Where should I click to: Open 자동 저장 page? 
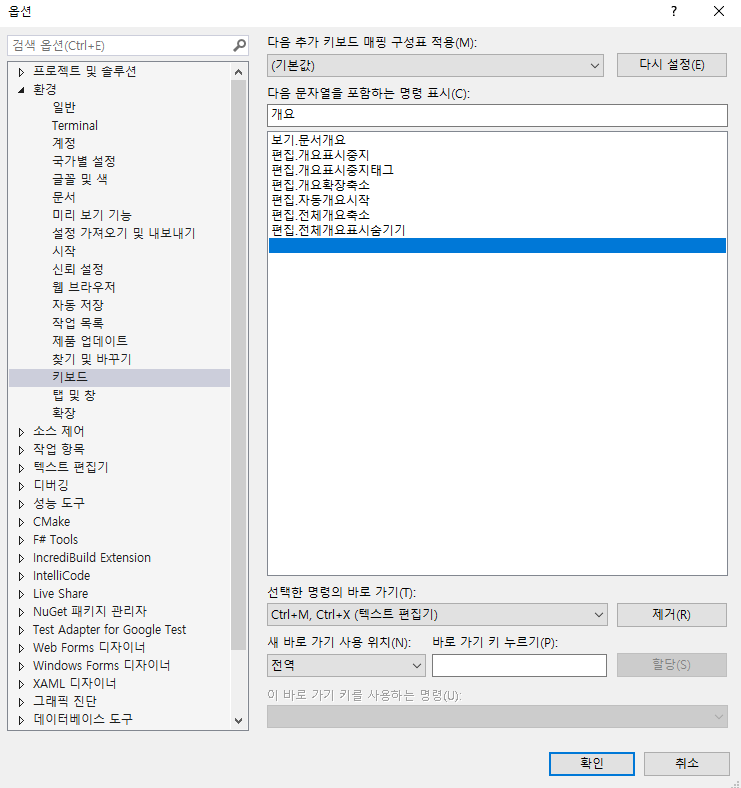[x=77, y=305]
